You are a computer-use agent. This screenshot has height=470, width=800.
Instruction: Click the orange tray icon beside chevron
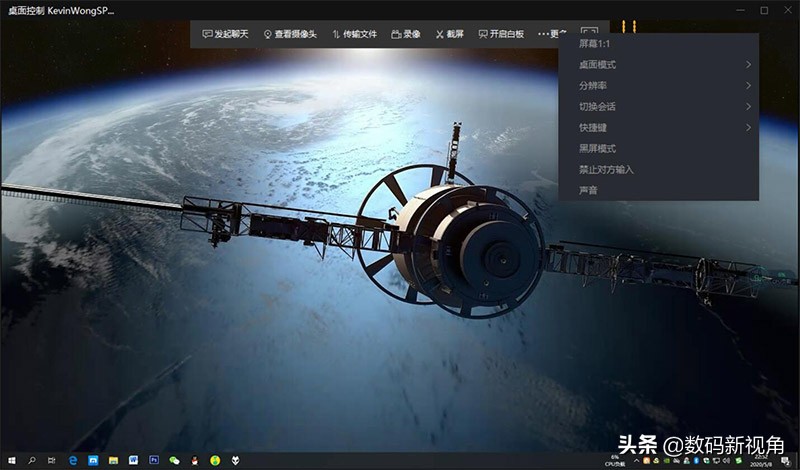[x=646, y=461]
